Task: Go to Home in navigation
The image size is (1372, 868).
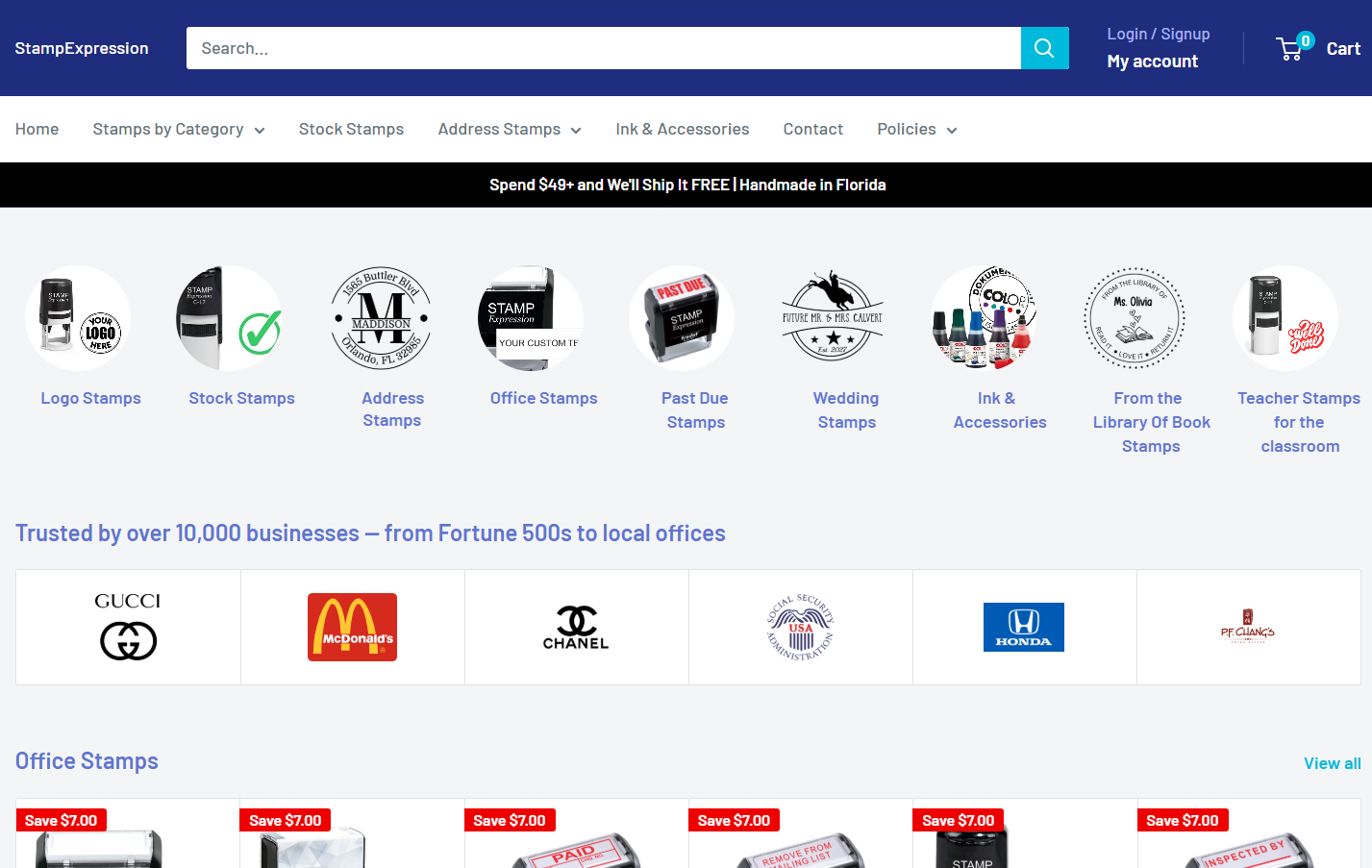Action: click(37, 129)
